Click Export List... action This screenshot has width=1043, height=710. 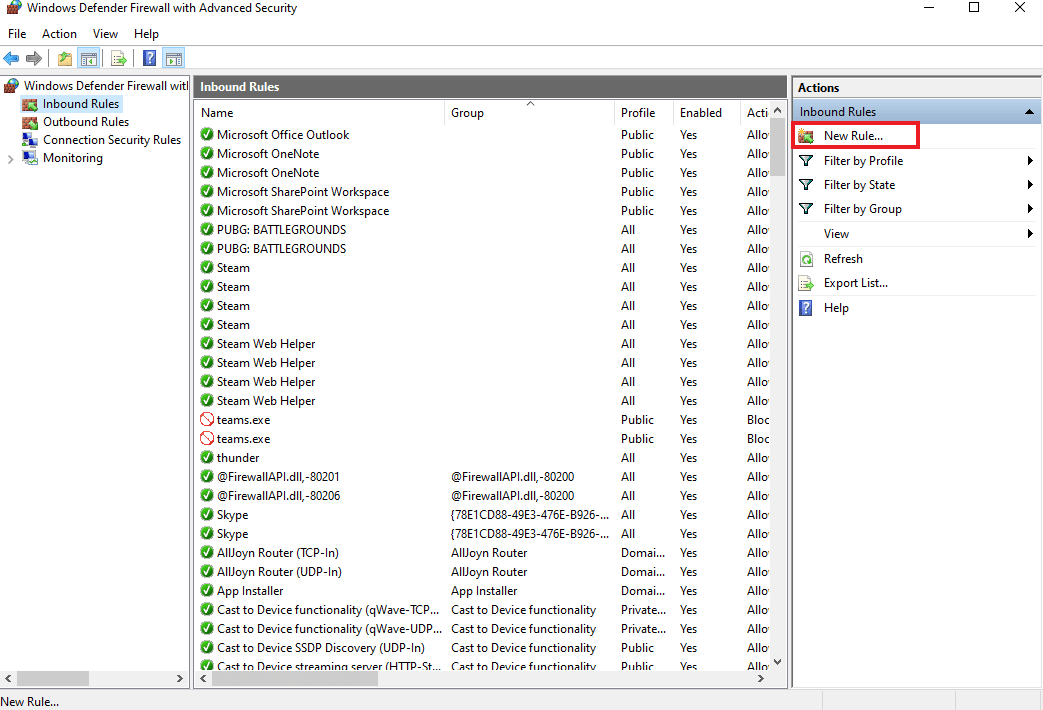(855, 283)
